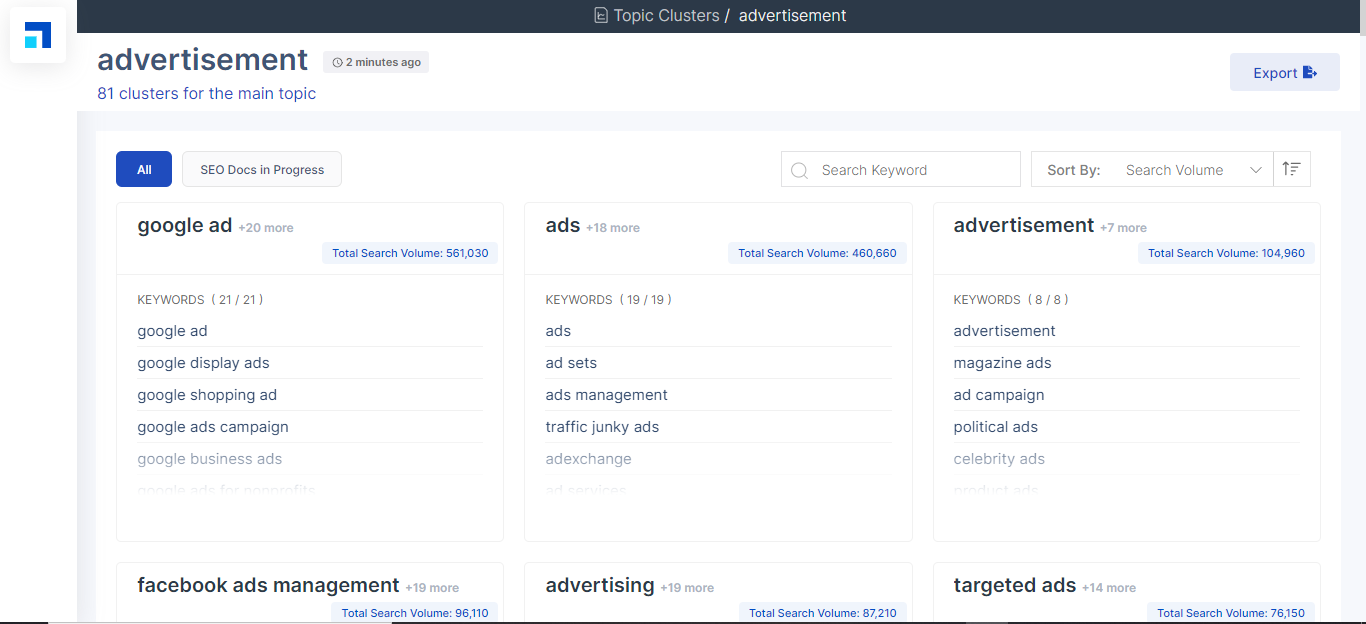Click the search magnifier icon

(799, 170)
